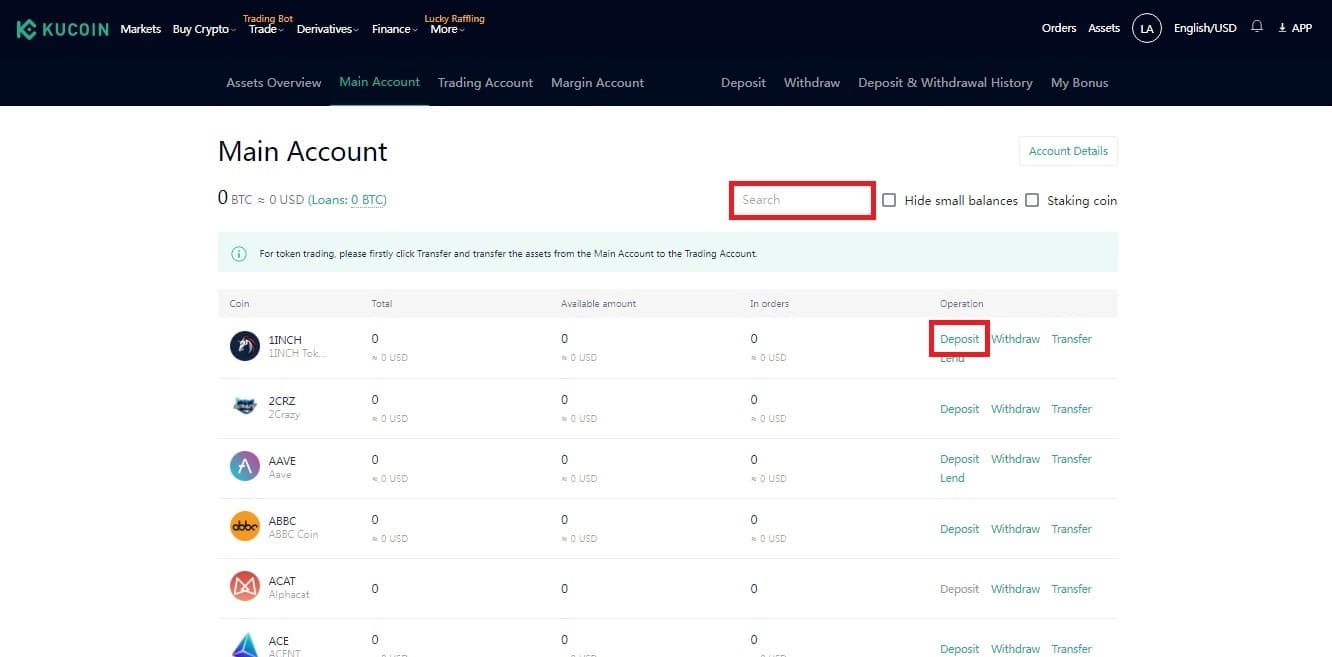Click Transfer for 1INCH
The width and height of the screenshot is (1332, 657).
(x=1072, y=339)
